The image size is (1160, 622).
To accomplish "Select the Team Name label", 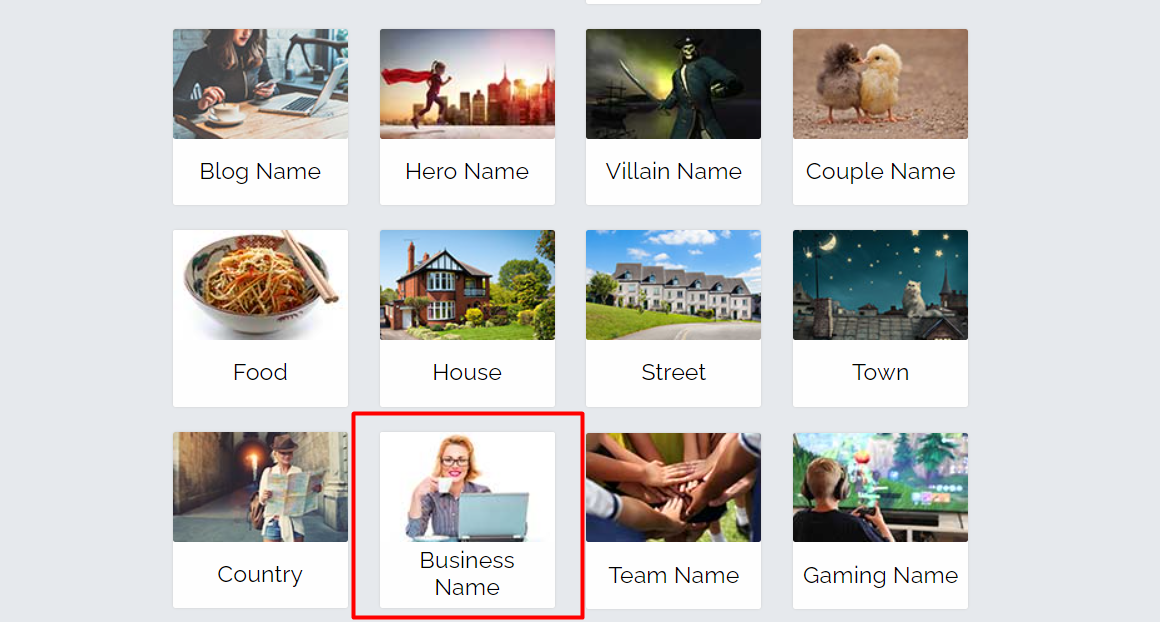I will 673,575.
